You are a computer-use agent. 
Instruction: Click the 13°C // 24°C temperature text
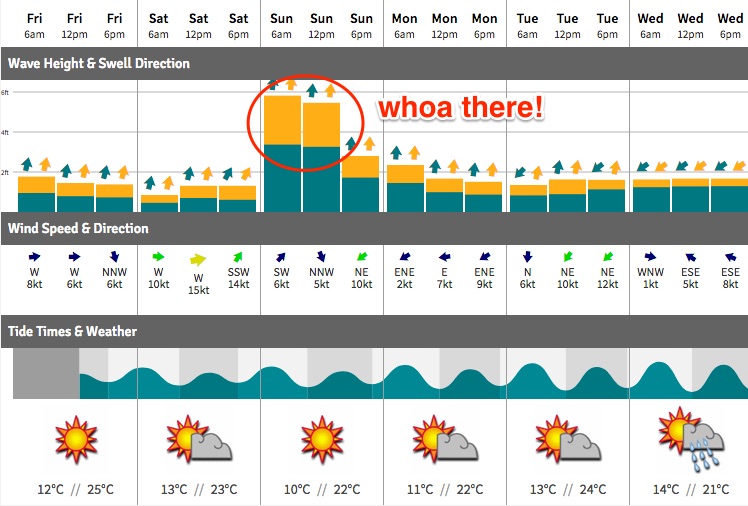(568, 489)
